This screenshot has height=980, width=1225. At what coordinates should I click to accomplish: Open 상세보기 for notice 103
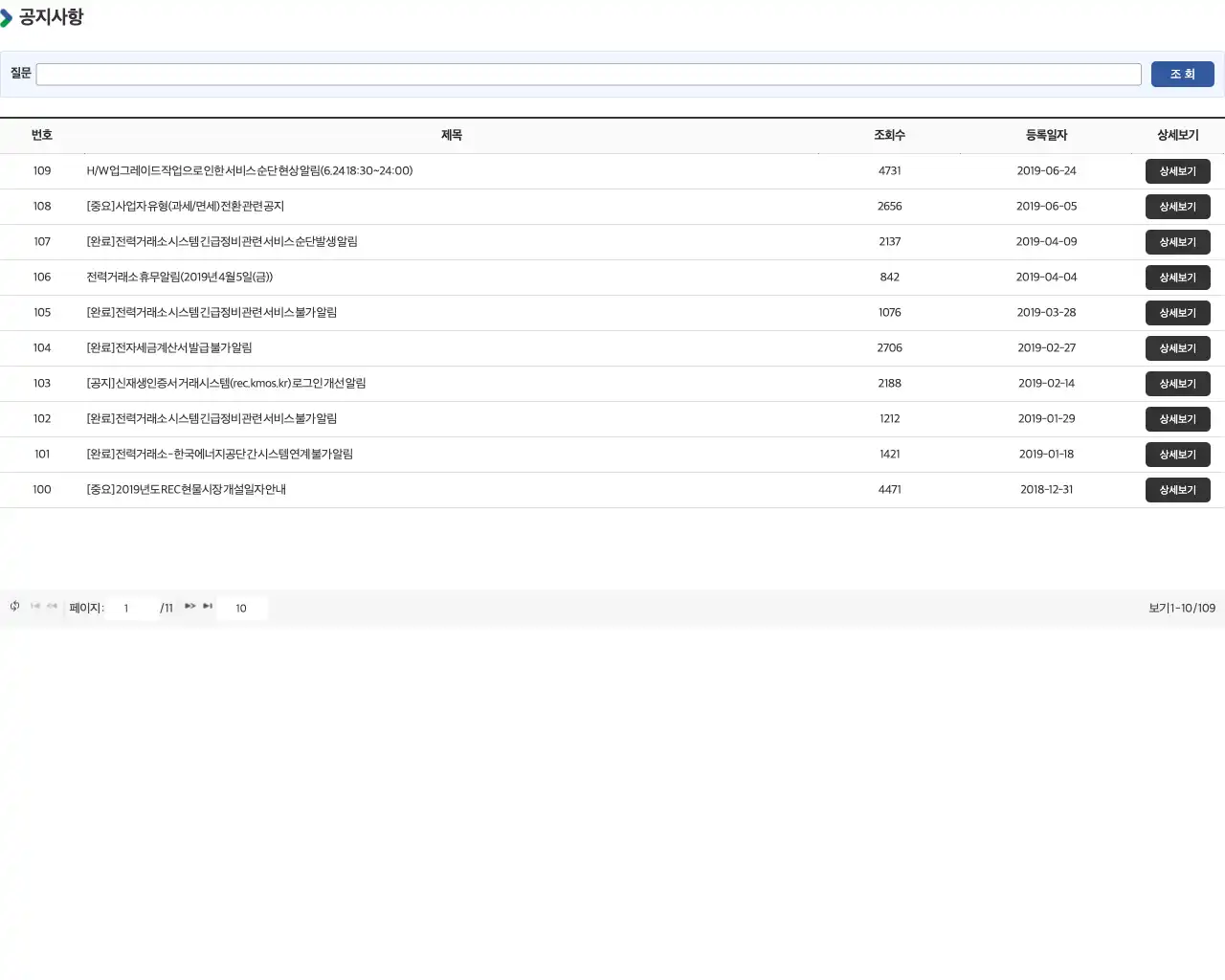click(x=1177, y=384)
